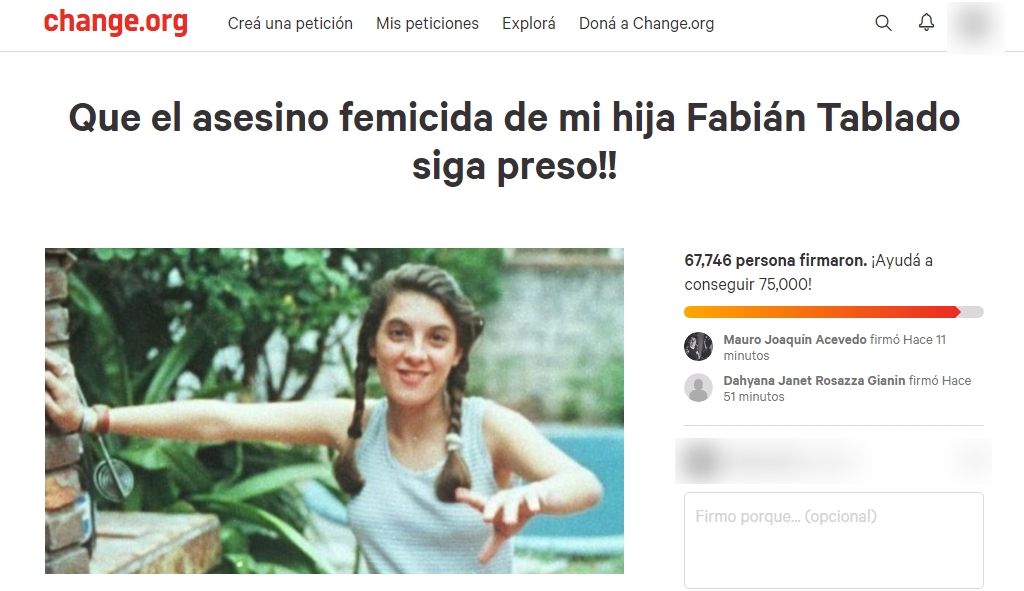Screen dimensions: 1024x591
Task: Click the 67,746 persona firmaron text
Action: (x=776, y=261)
